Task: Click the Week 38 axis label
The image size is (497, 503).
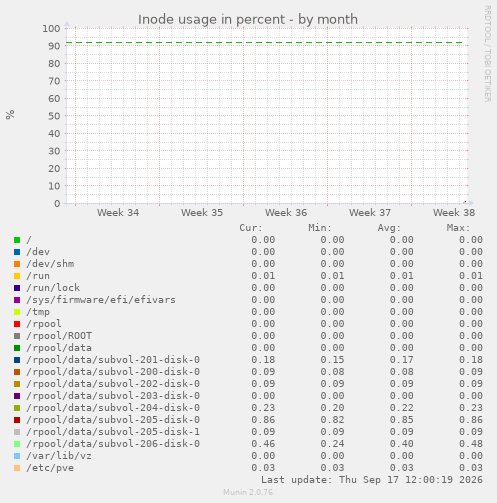Action: point(454,213)
